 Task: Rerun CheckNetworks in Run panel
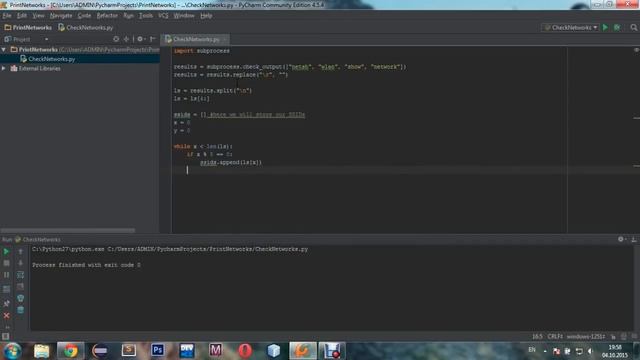(x=6, y=251)
